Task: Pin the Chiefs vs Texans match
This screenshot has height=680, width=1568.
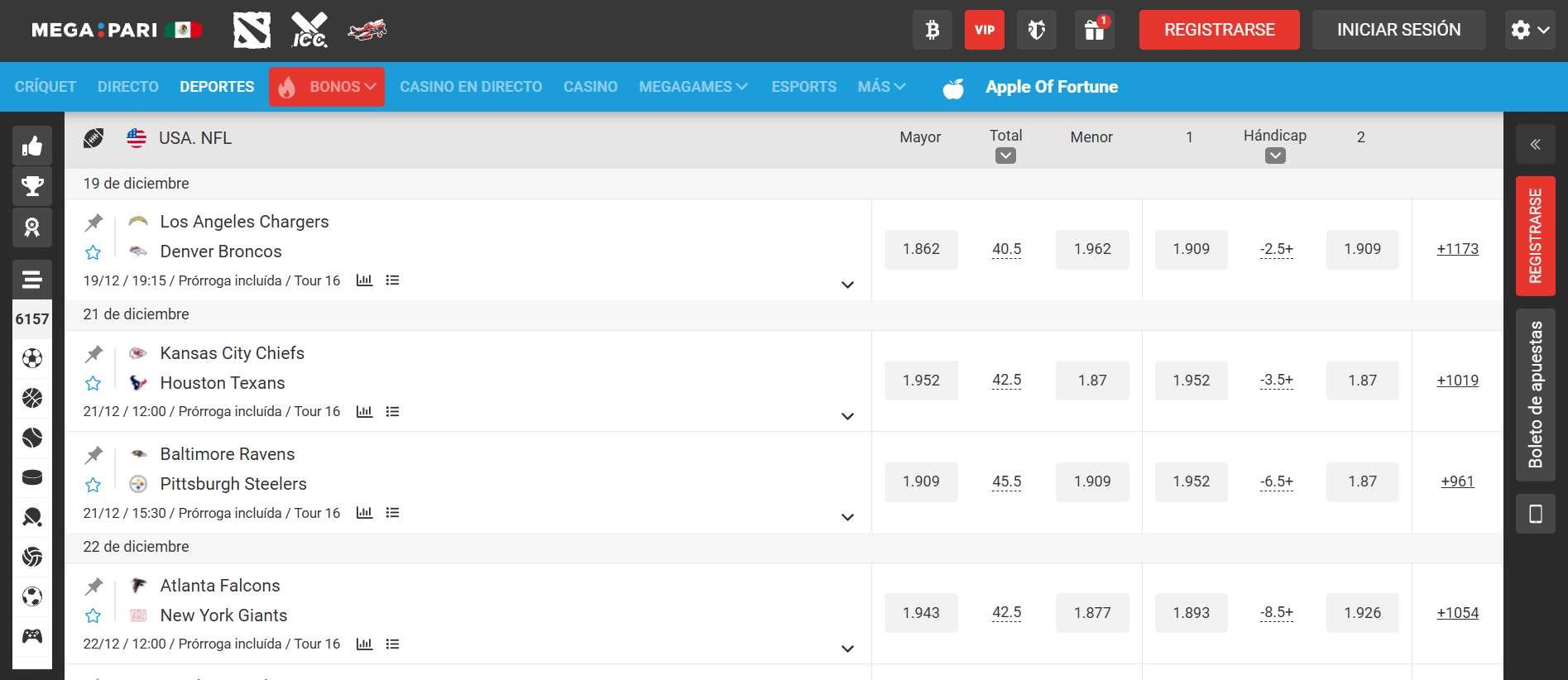Action: [94, 353]
